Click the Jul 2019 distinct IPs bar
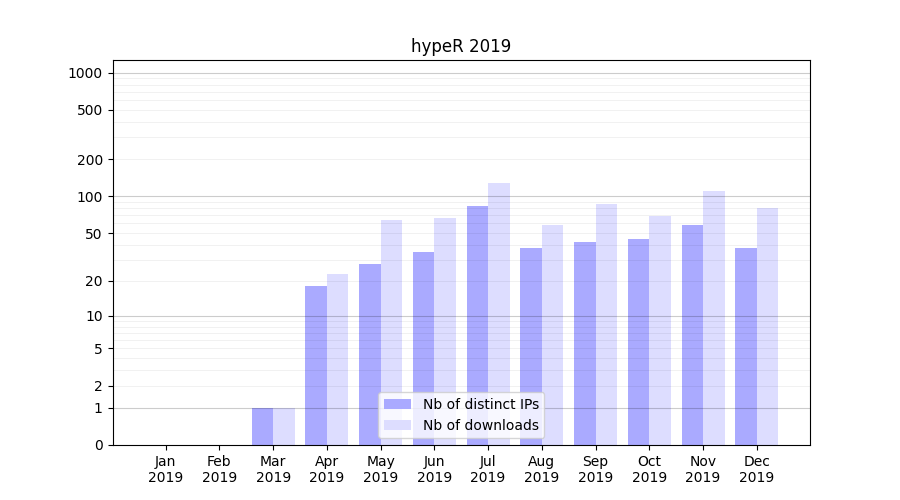 pos(477,325)
